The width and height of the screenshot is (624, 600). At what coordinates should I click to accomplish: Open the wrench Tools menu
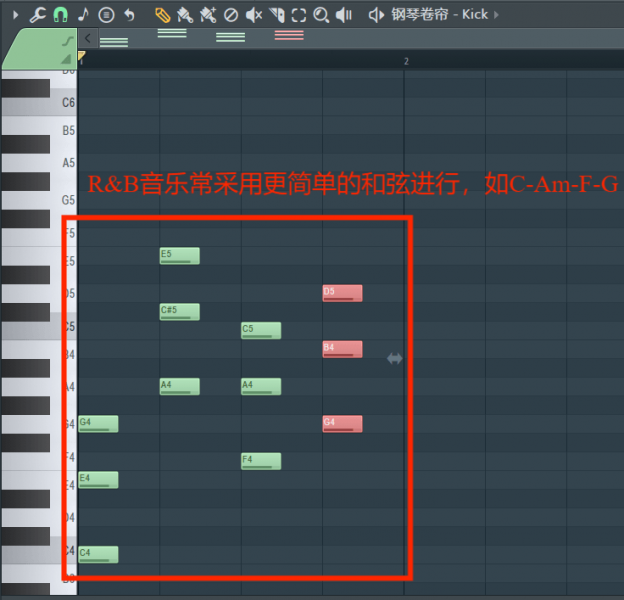tap(38, 15)
